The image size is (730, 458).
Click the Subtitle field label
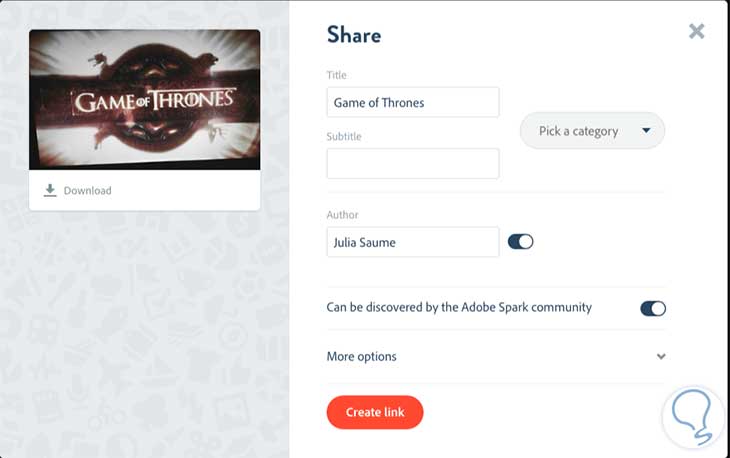344,136
